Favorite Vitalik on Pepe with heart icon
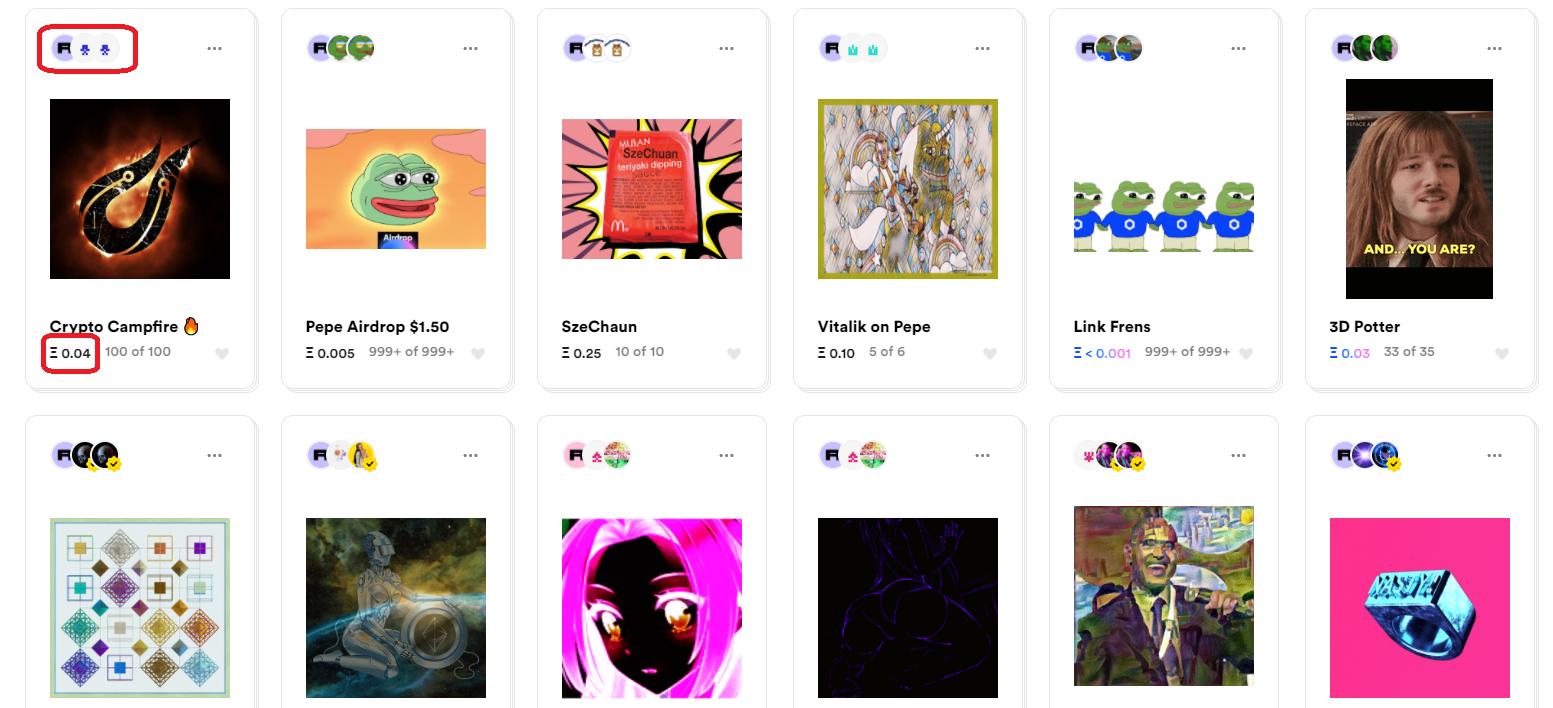1553x708 pixels. pos(990,353)
